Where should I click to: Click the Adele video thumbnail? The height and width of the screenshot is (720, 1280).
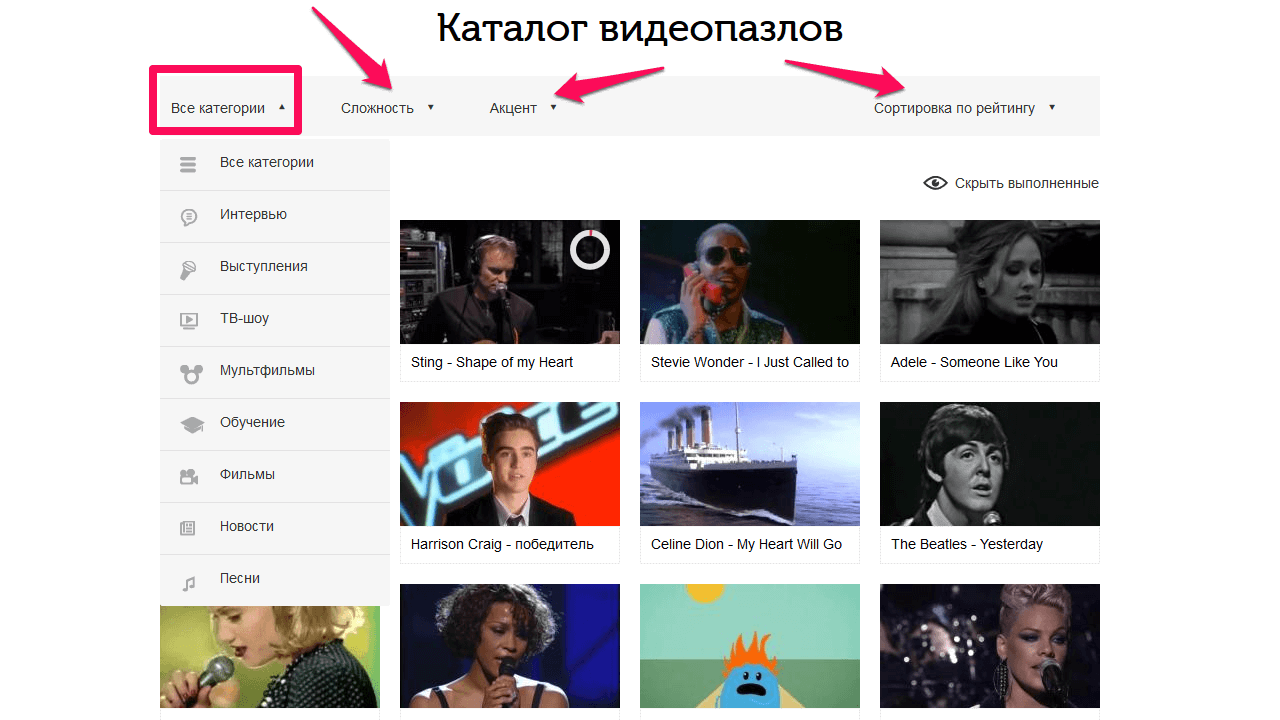click(x=990, y=282)
